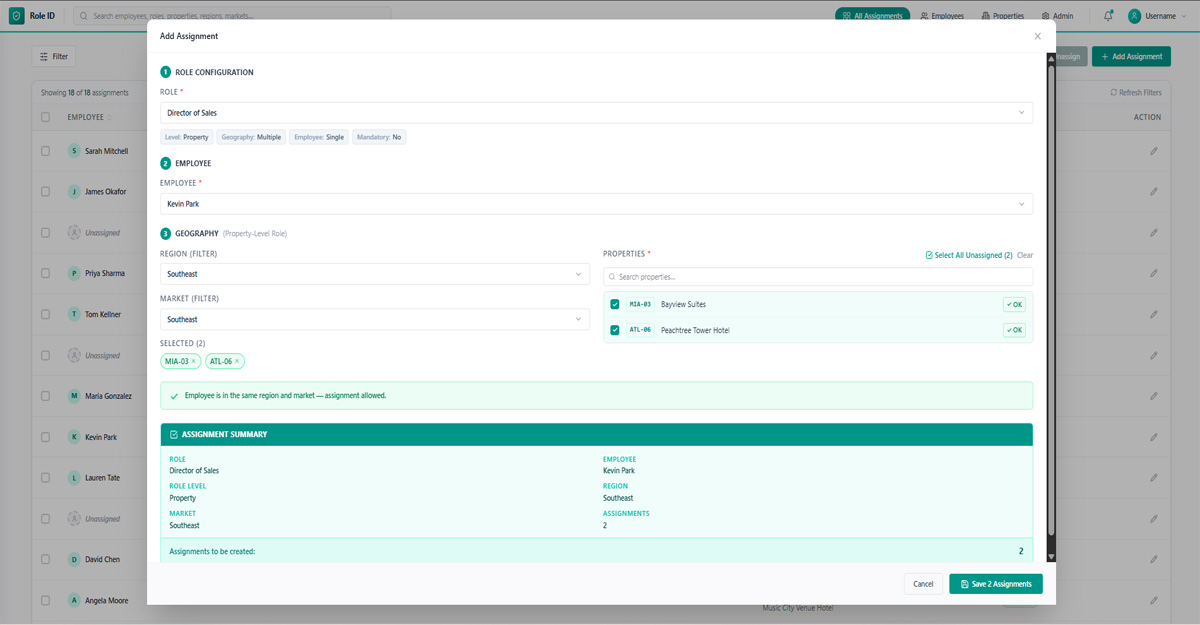Click Select All Unassigned (2) link

pyautogui.click(x=969, y=255)
